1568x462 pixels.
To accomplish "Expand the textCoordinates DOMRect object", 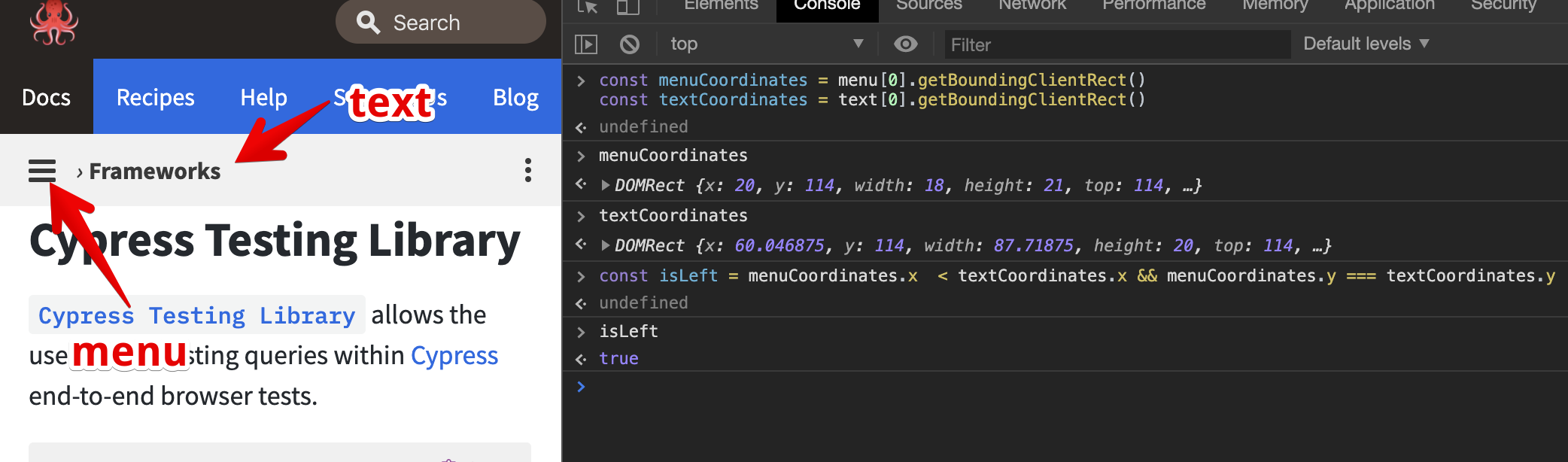I will tap(605, 245).
